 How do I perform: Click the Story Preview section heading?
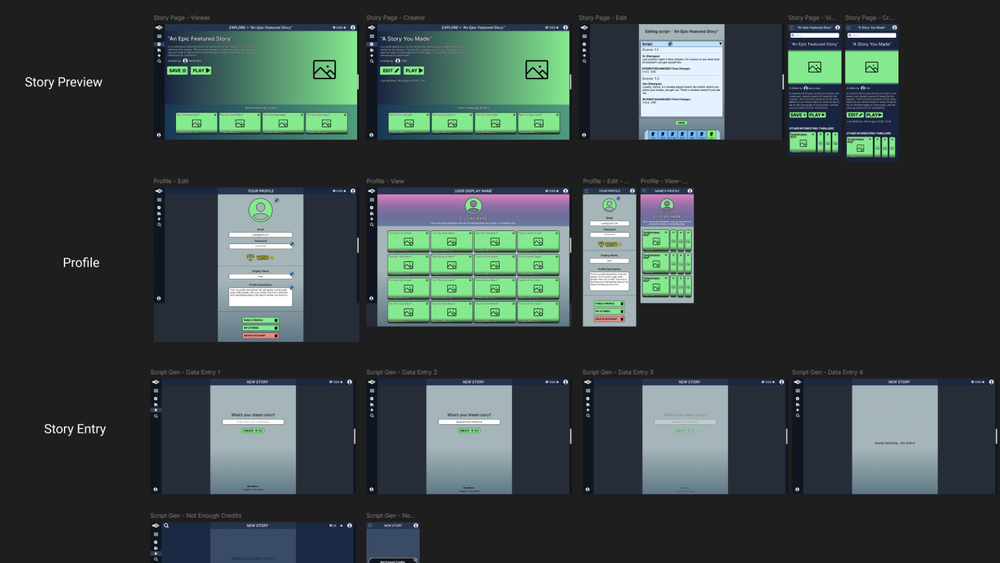(63, 82)
